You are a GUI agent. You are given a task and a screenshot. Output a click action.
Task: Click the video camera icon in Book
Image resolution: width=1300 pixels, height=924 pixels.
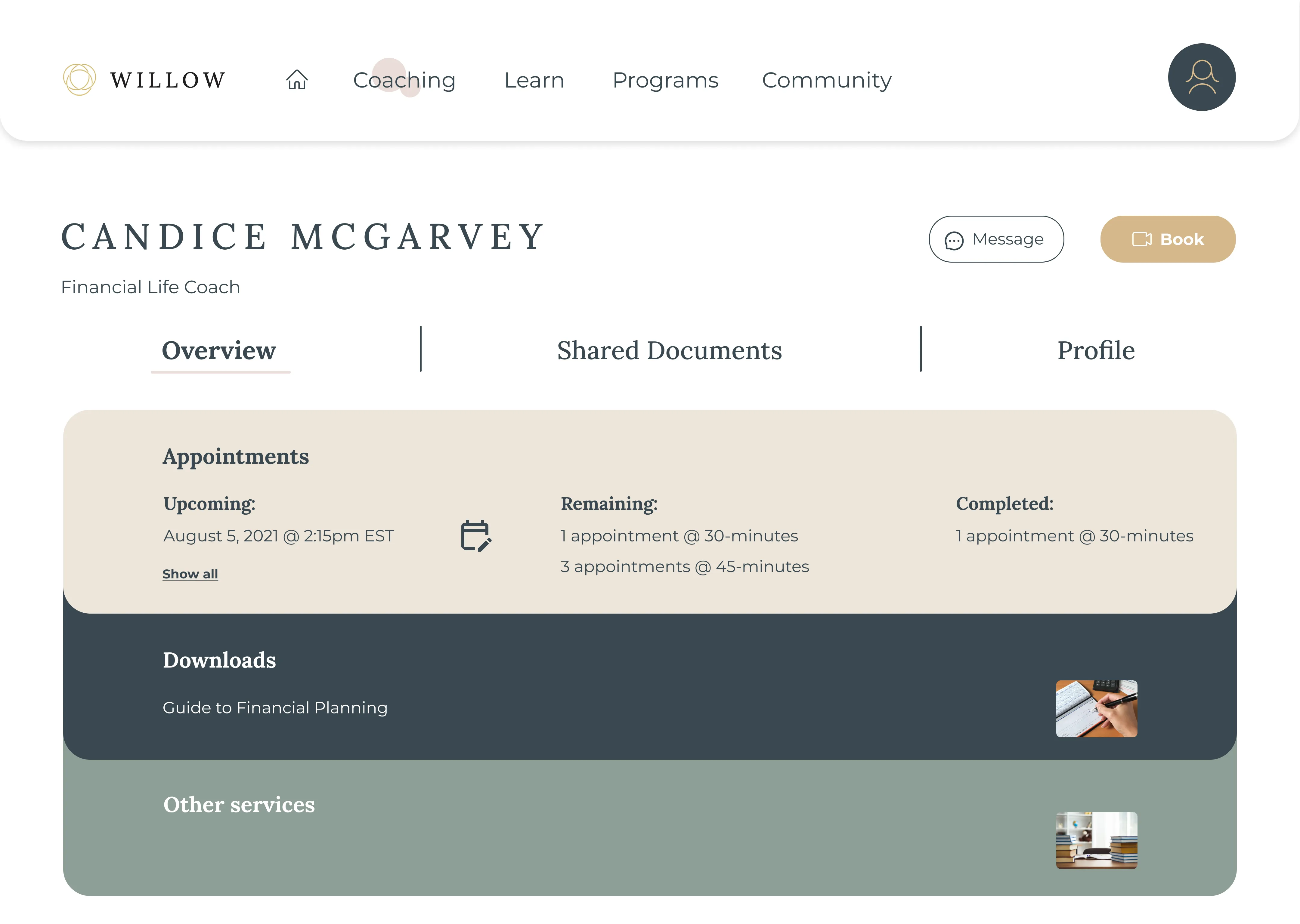click(x=1141, y=239)
